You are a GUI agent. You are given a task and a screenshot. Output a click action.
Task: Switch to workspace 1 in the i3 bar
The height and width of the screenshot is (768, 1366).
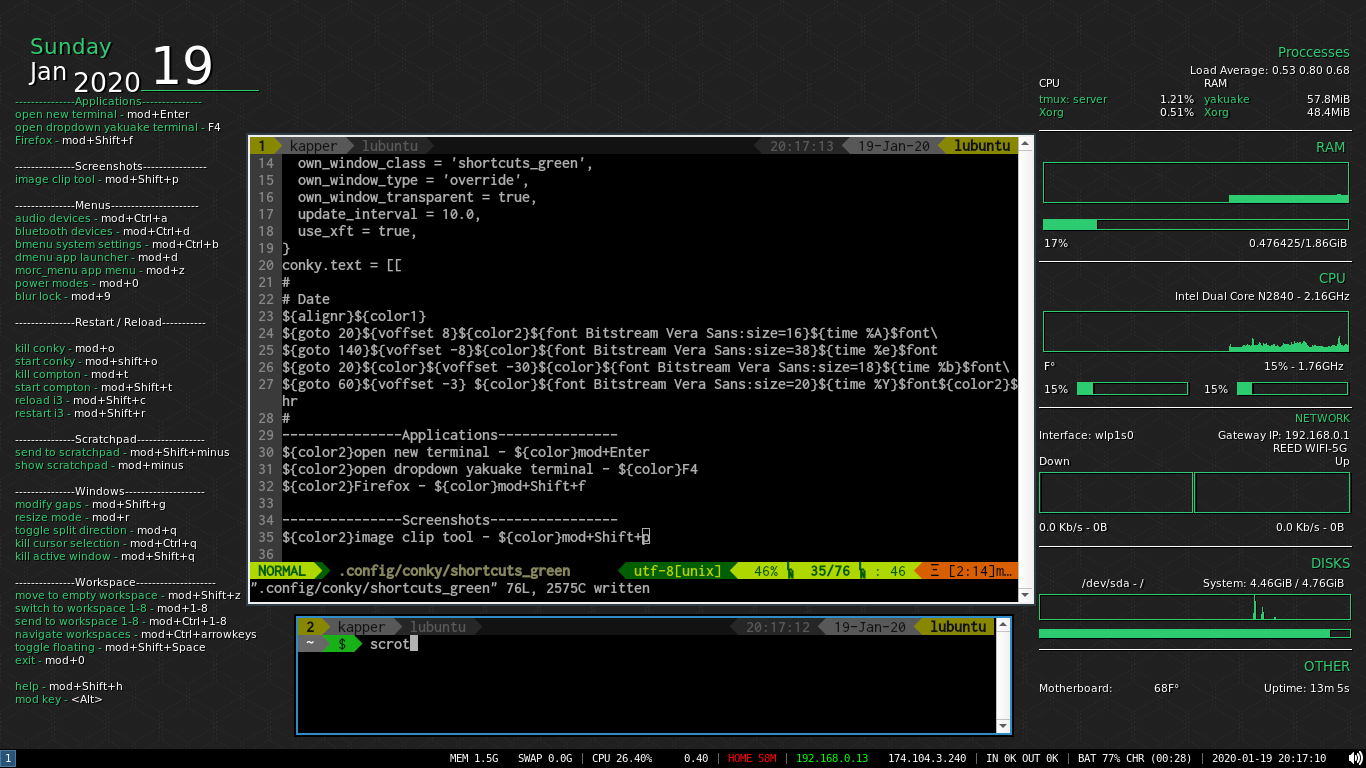tap(8, 759)
